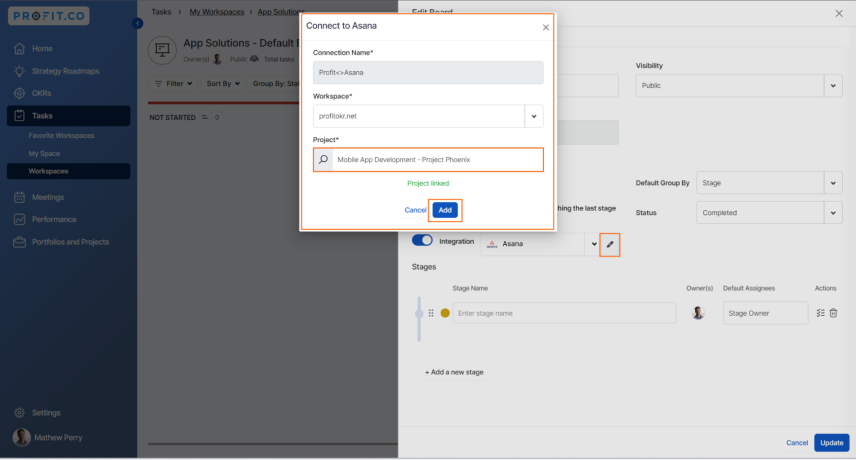
Task: Select Tasks in the sidebar
Action: coord(68,116)
